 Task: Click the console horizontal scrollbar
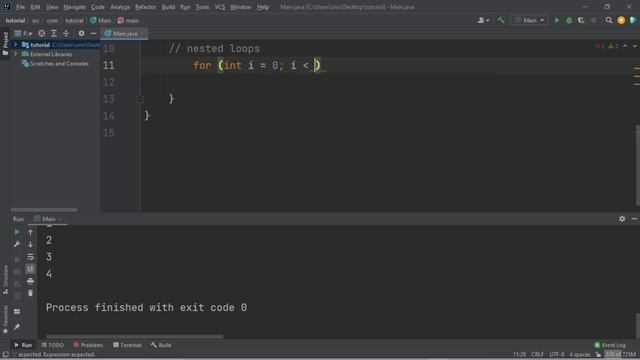click(135, 337)
